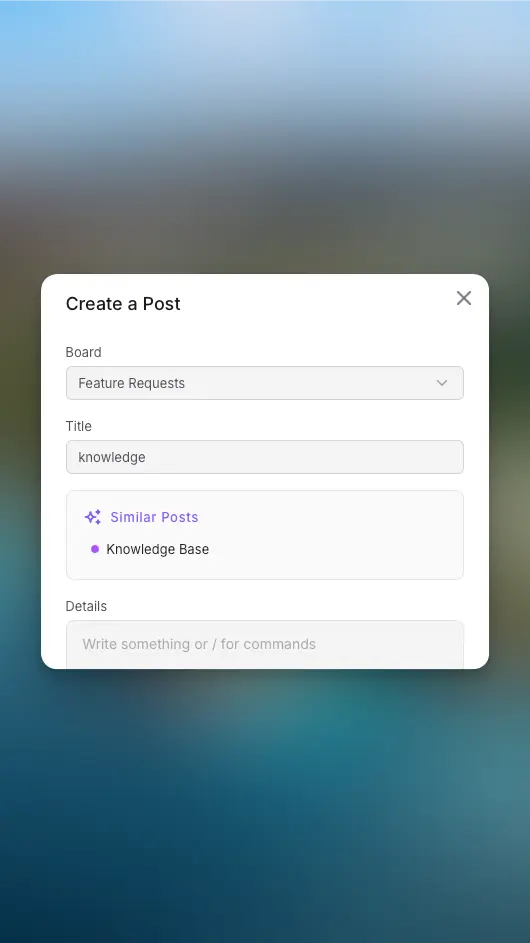Click the purple bullet next to Knowledge Base
Screen dimensions: 530x943
(94, 549)
